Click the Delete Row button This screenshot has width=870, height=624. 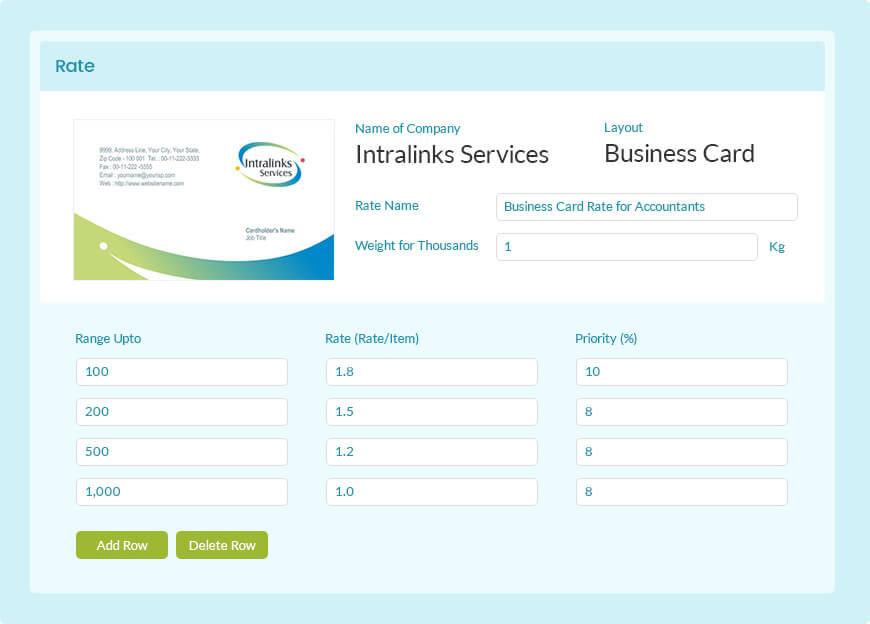(222, 545)
